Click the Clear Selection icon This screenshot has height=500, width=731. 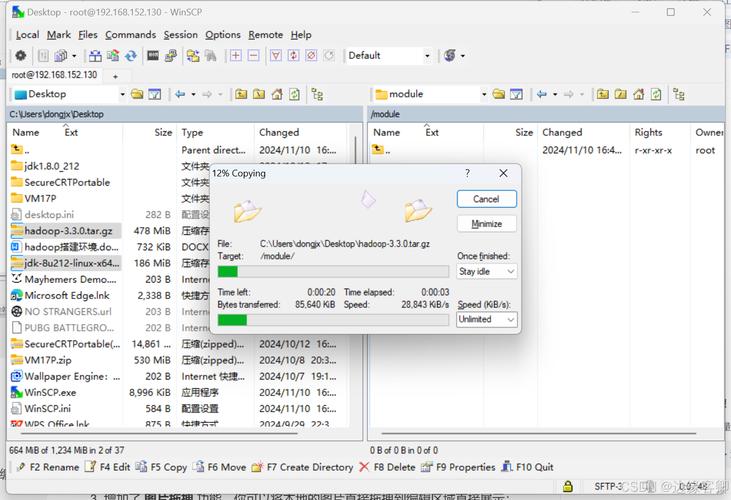click(x=311, y=55)
